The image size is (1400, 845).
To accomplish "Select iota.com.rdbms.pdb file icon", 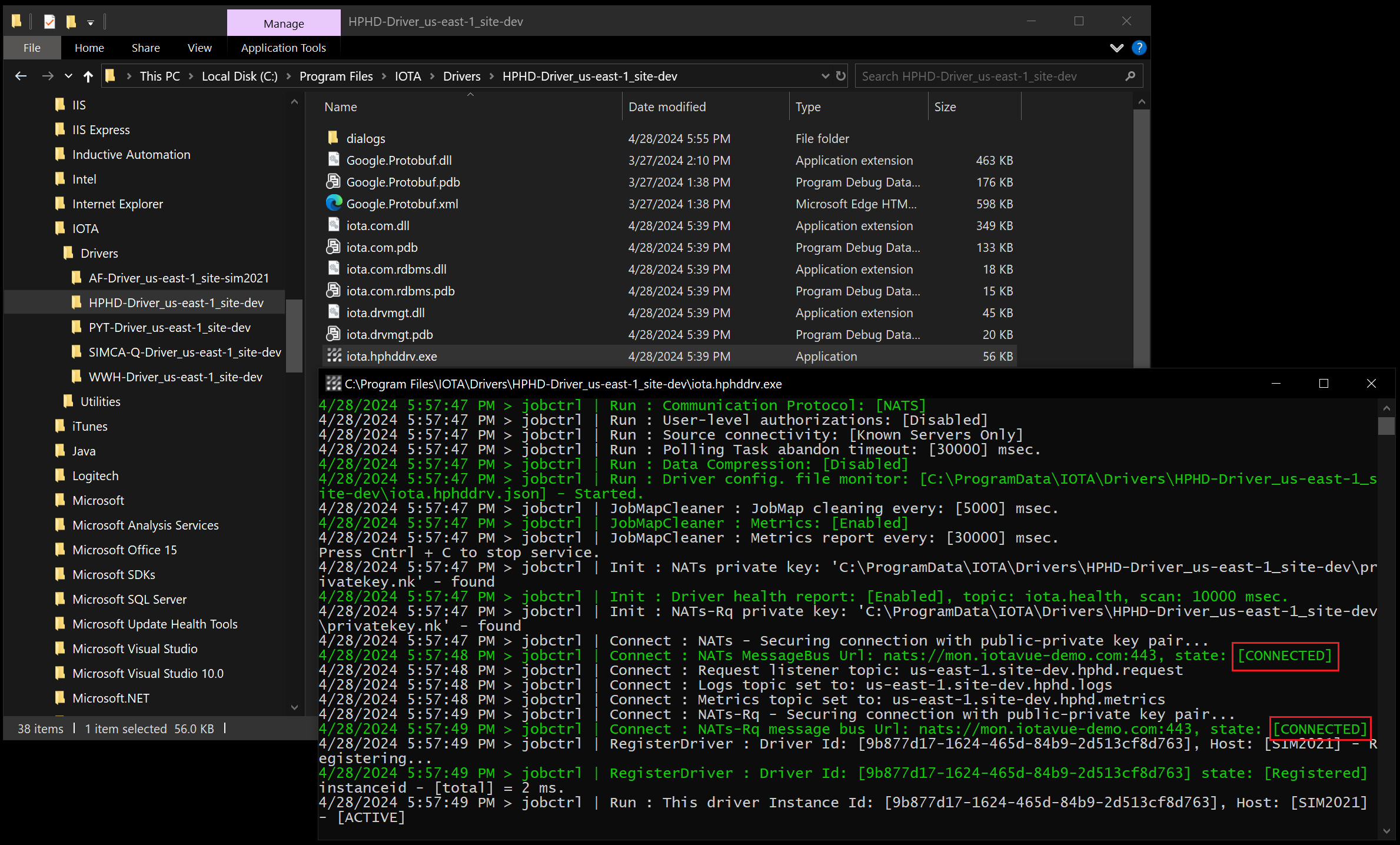I will pyautogui.click(x=333, y=291).
